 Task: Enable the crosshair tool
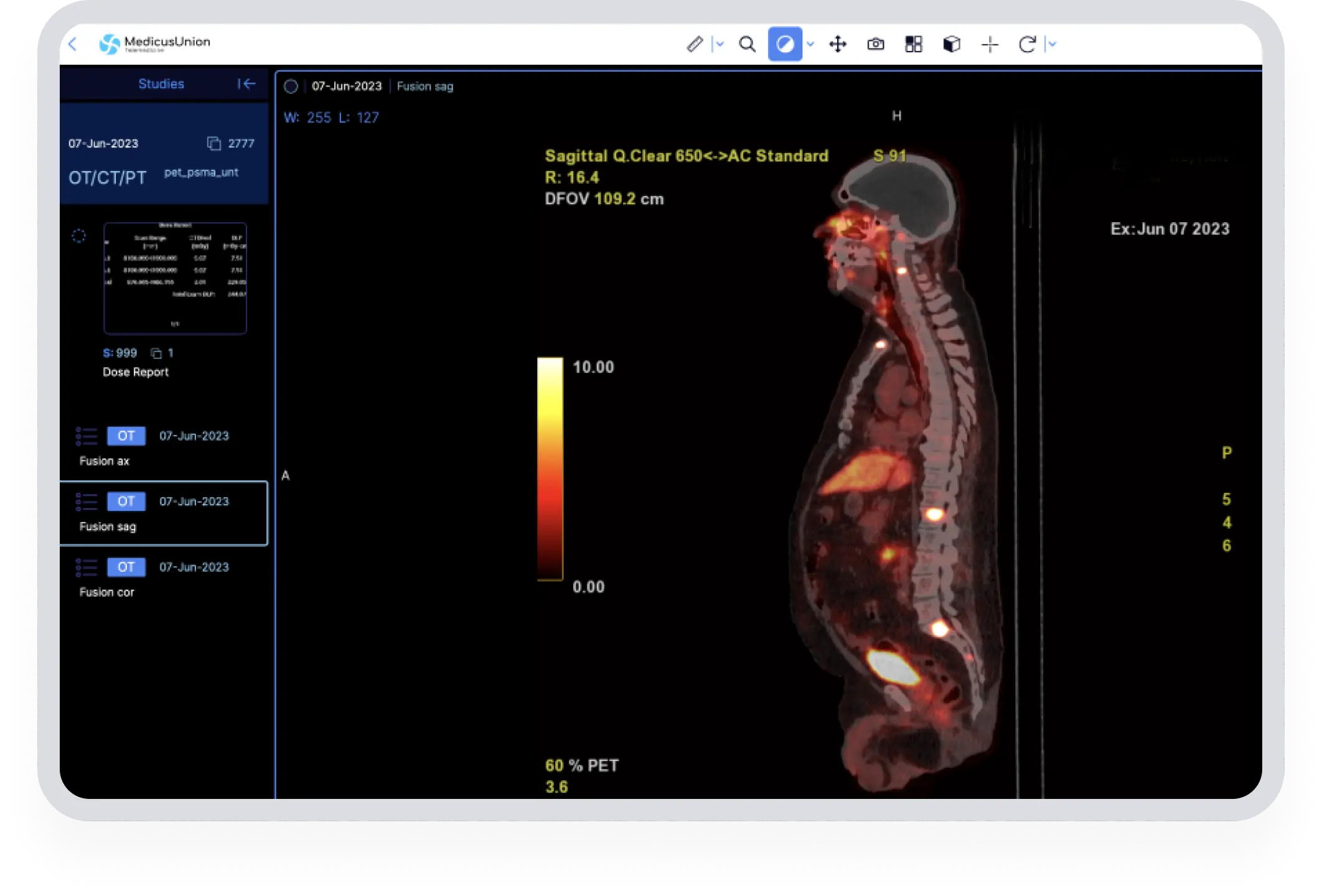pos(990,44)
